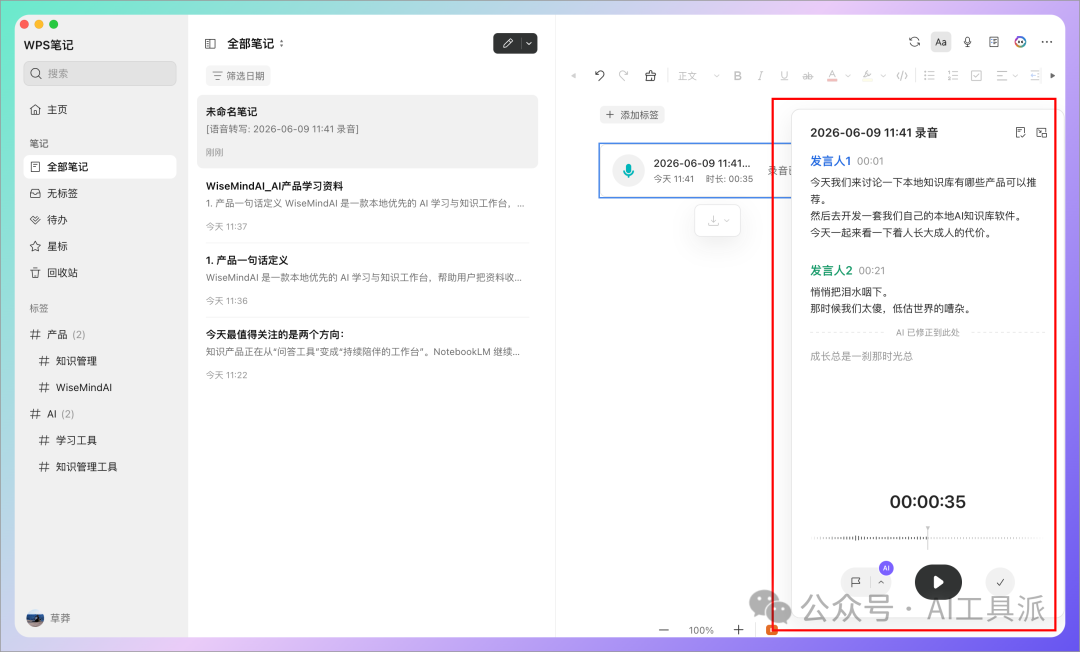Screen dimensions: 1080x652
Task: Open the 1. 产品一句话定义 note
Action: 367,280
